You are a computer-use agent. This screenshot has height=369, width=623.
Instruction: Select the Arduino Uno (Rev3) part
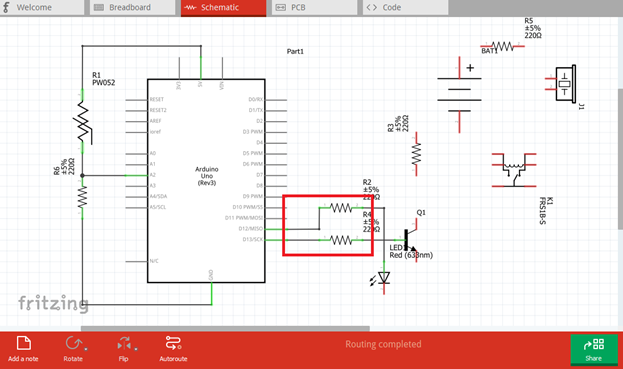point(206,181)
